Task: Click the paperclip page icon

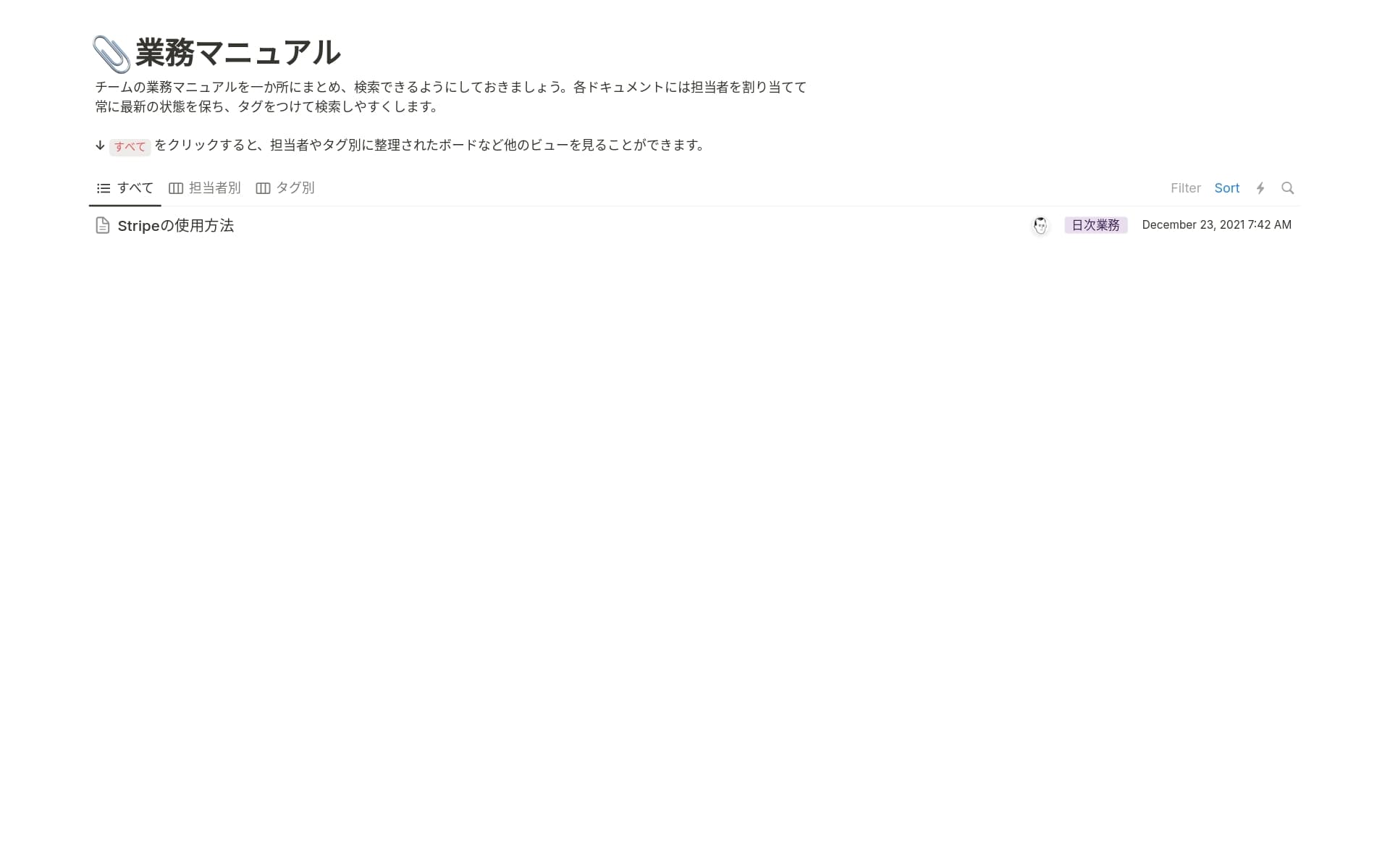Action: click(x=111, y=54)
